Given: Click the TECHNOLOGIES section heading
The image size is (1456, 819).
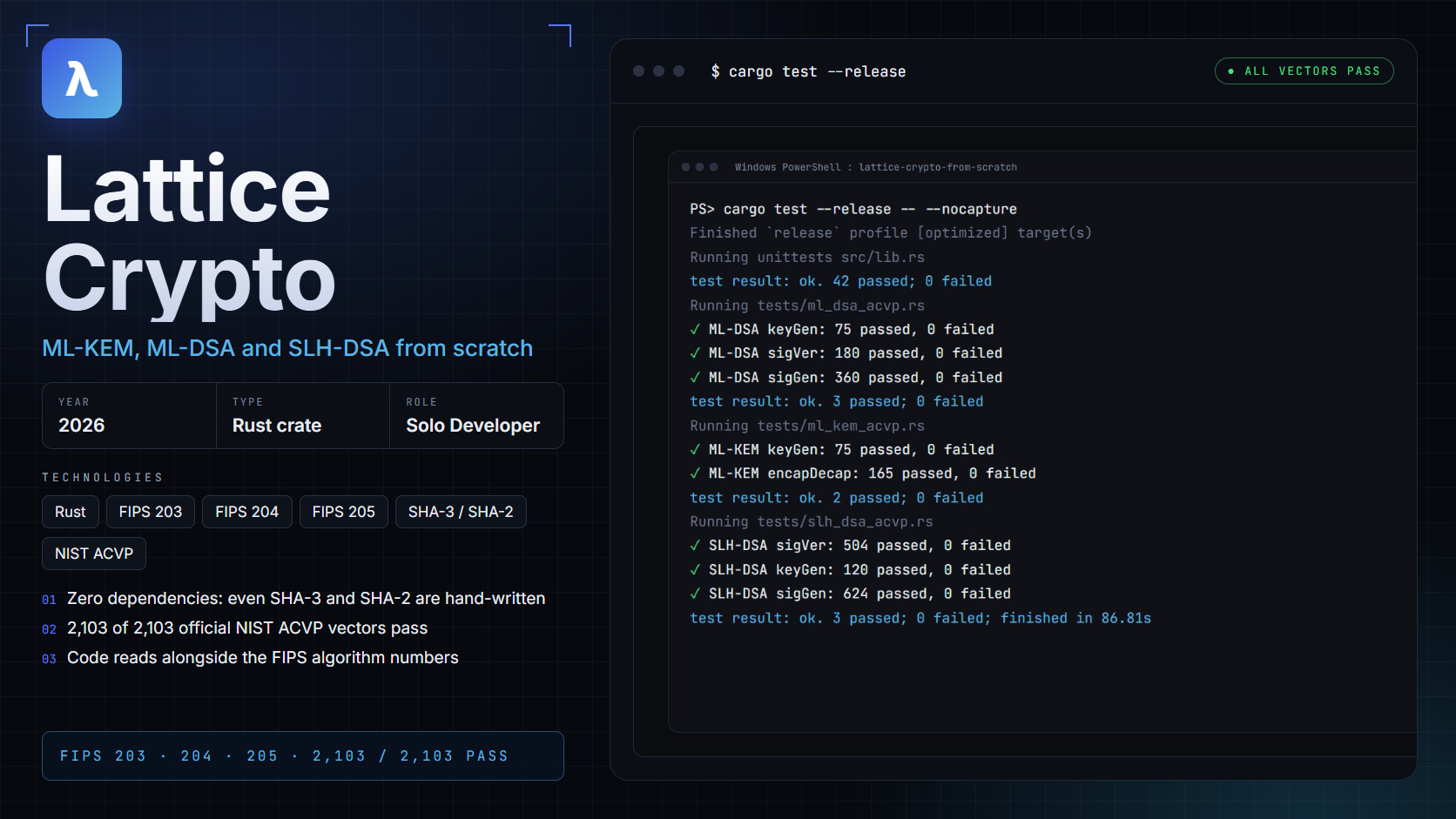Looking at the screenshot, I should click(103, 478).
